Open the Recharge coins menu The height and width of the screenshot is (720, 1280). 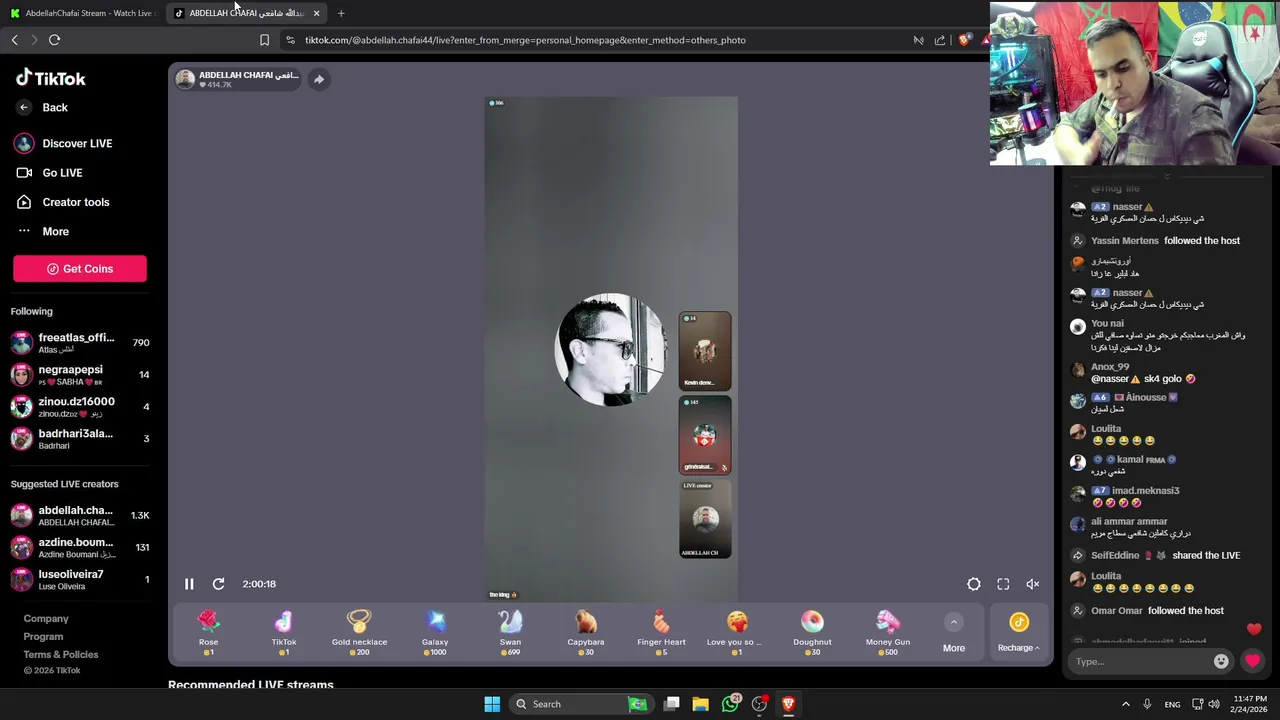1018,634
